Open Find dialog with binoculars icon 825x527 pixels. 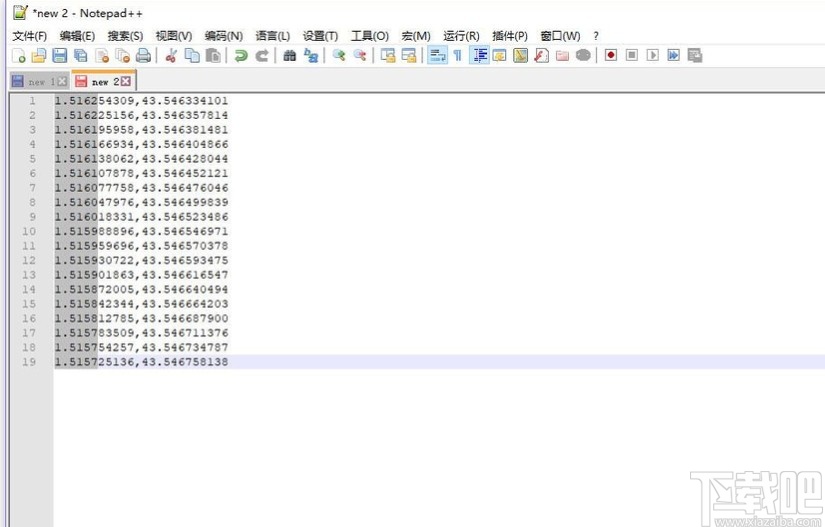tap(289, 55)
